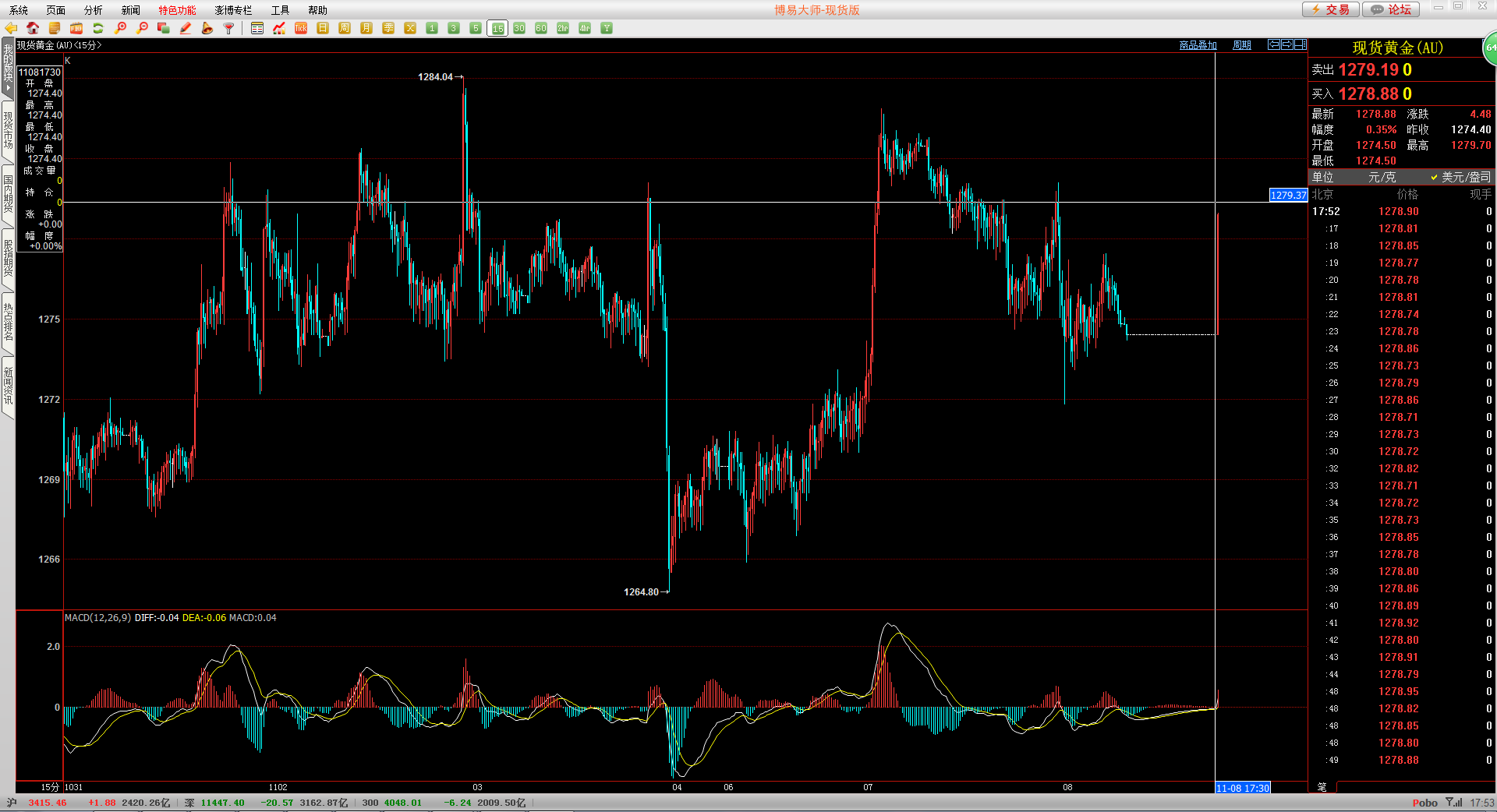
Task: Click the green refresh arrows icon
Action: pyautogui.click(x=98, y=28)
